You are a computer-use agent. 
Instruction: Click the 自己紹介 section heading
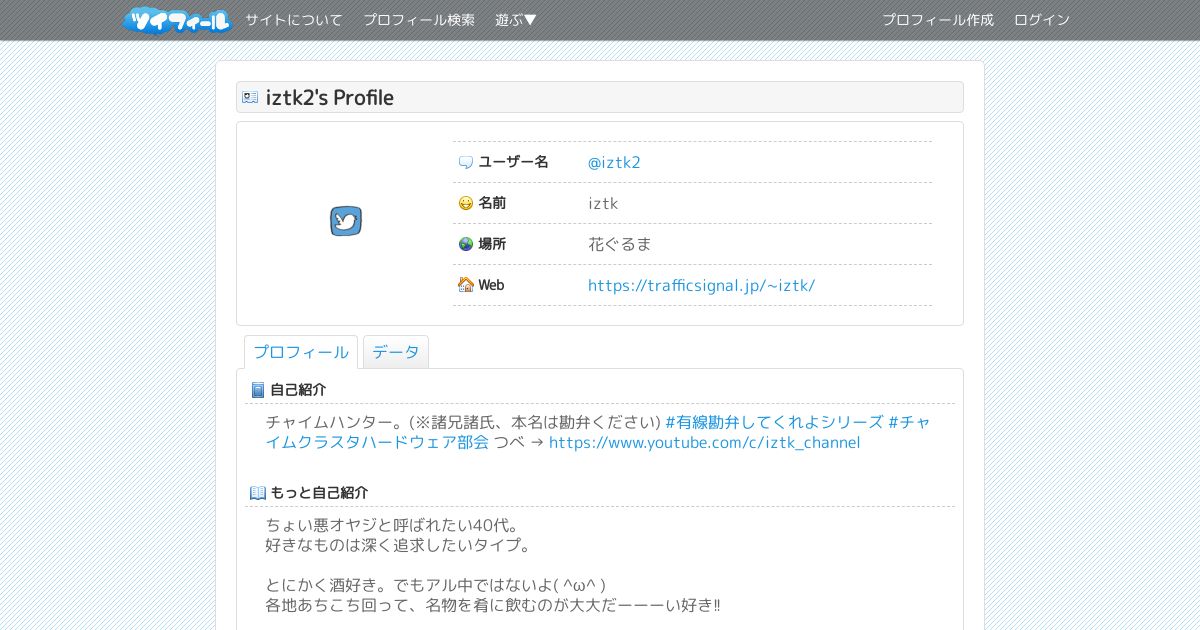pos(298,390)
